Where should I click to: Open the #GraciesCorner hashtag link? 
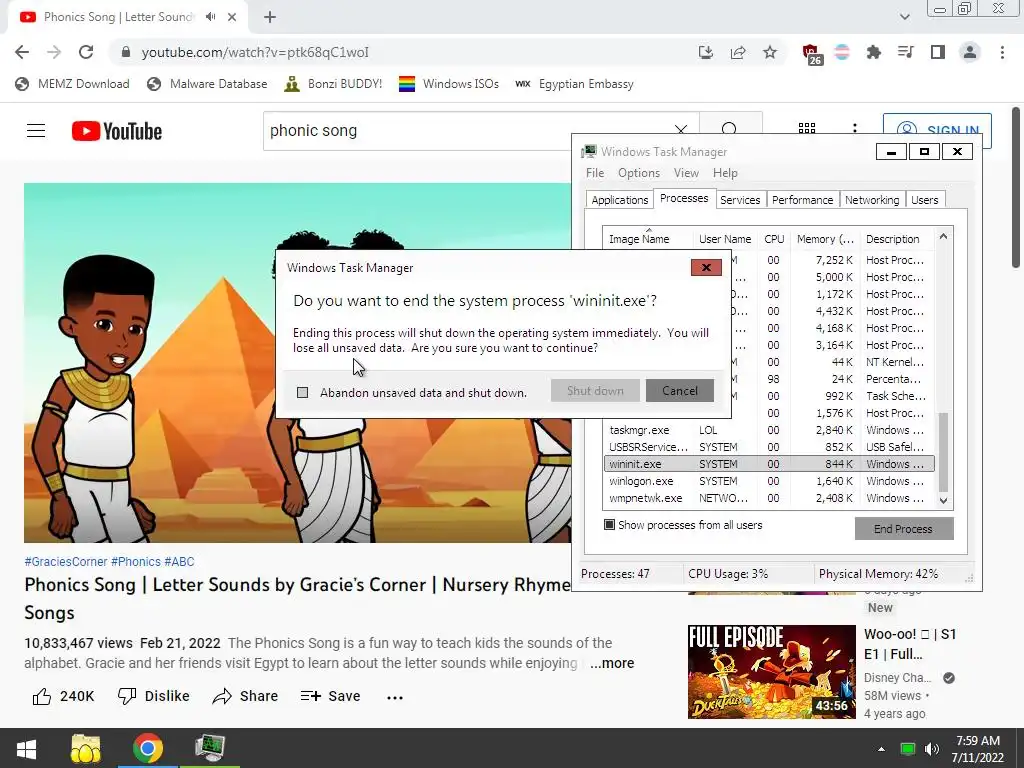click(x=65, y=562)
